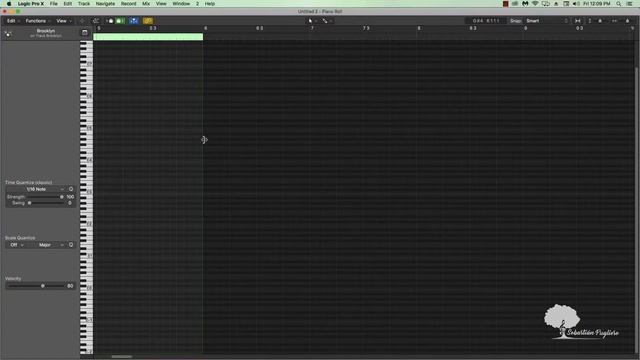
Task: Click the M menu bar icon
Action: 525,4
